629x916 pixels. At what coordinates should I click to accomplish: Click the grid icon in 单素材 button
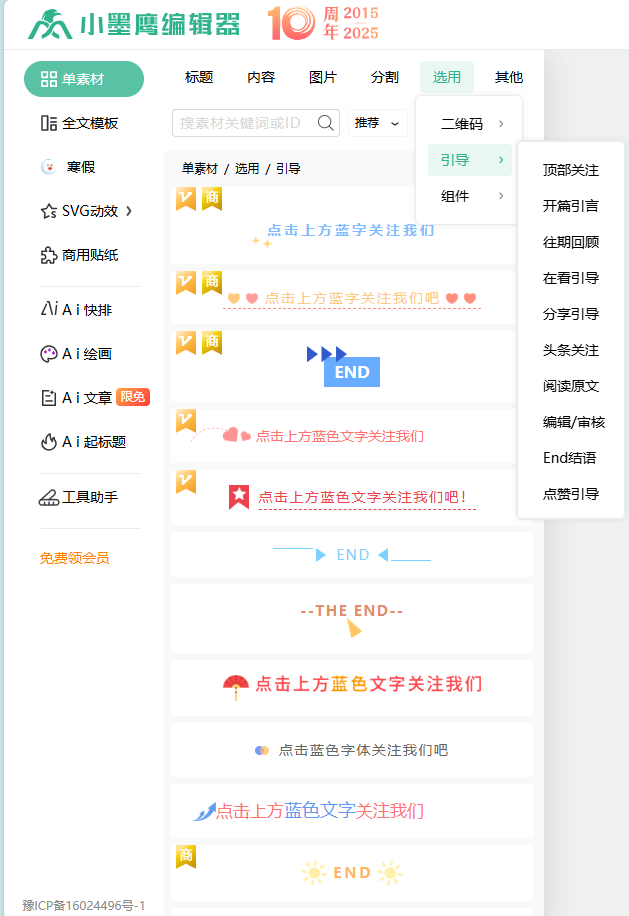coord(48,79)
